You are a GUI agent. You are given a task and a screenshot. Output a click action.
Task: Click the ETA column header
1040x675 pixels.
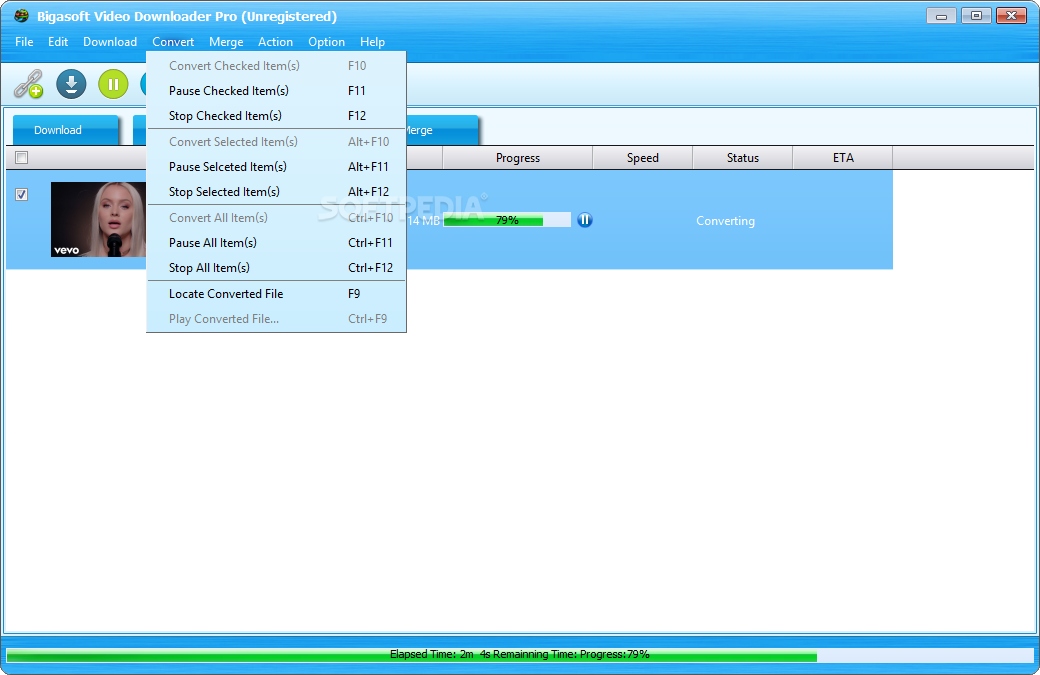click(x=843, y=158)
